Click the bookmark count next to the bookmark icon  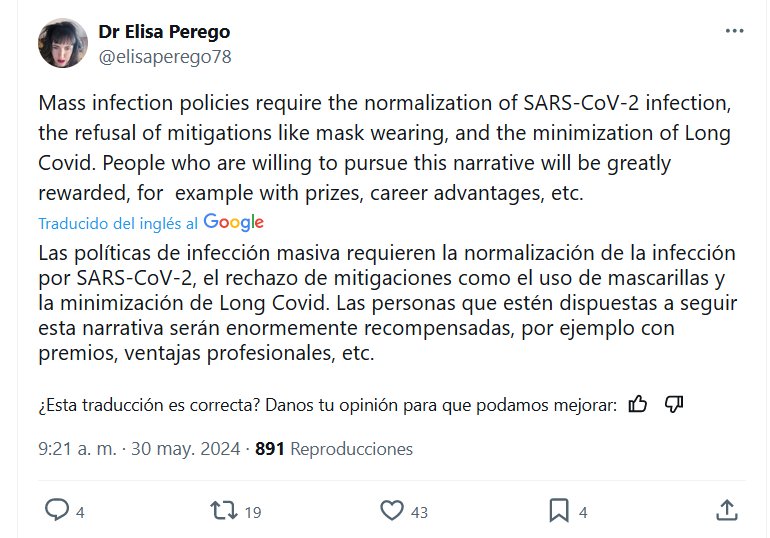[582, 512]
